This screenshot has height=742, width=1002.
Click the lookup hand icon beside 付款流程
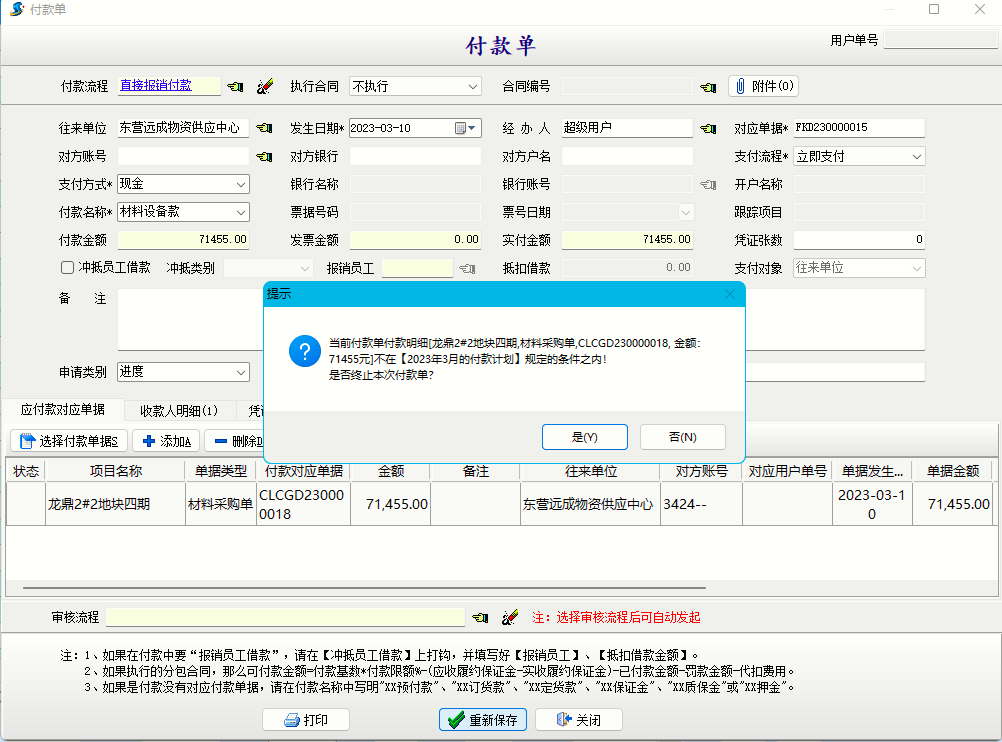click(236, 87)
